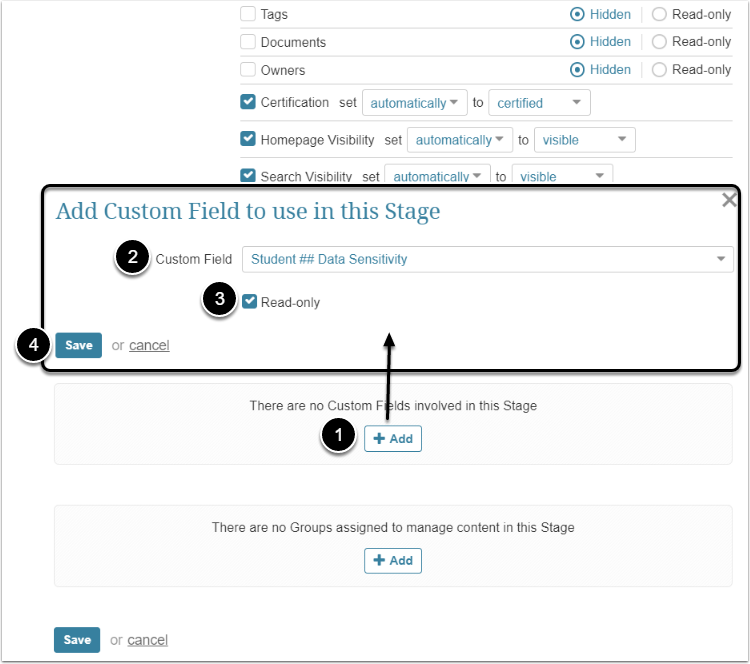750x664 pixels.
Task: Select Read-only radio for Tags
Action: point(659,15)
